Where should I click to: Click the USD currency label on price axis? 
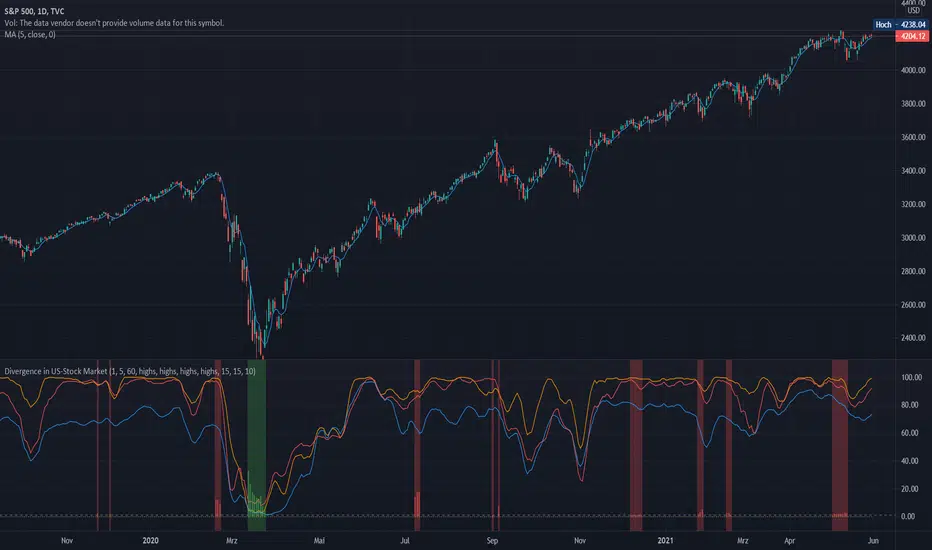click(x=914, y=11)
